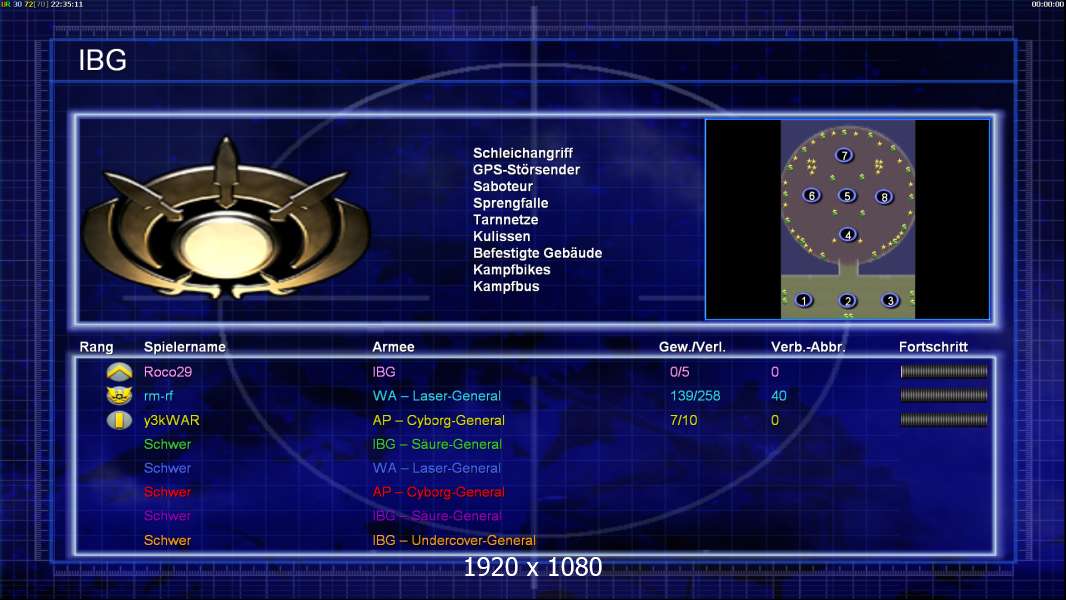Click rm-rf's disconnect count 40
This screenshot has height=600, width=1066.
coord(778,395)
